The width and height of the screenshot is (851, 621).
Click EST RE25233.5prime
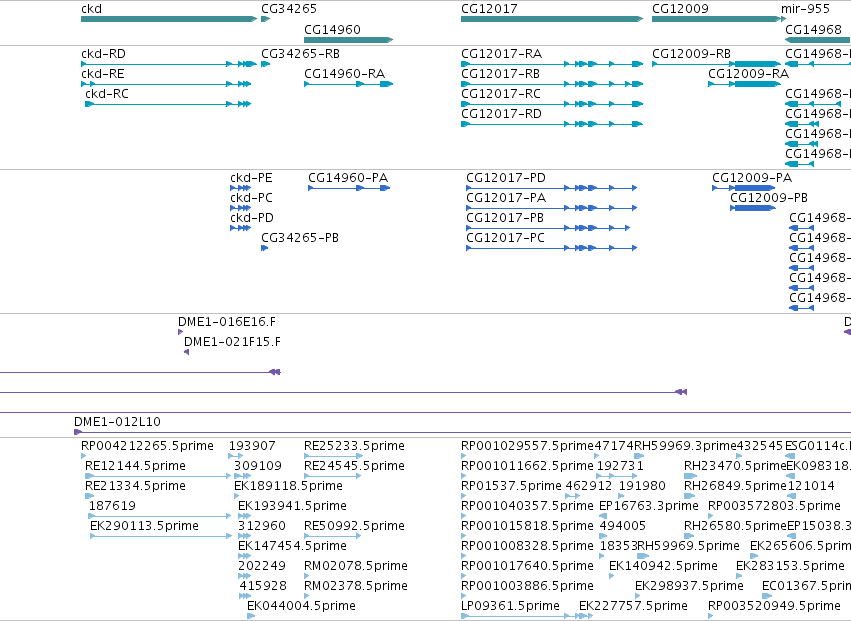[x=354, y=446]
